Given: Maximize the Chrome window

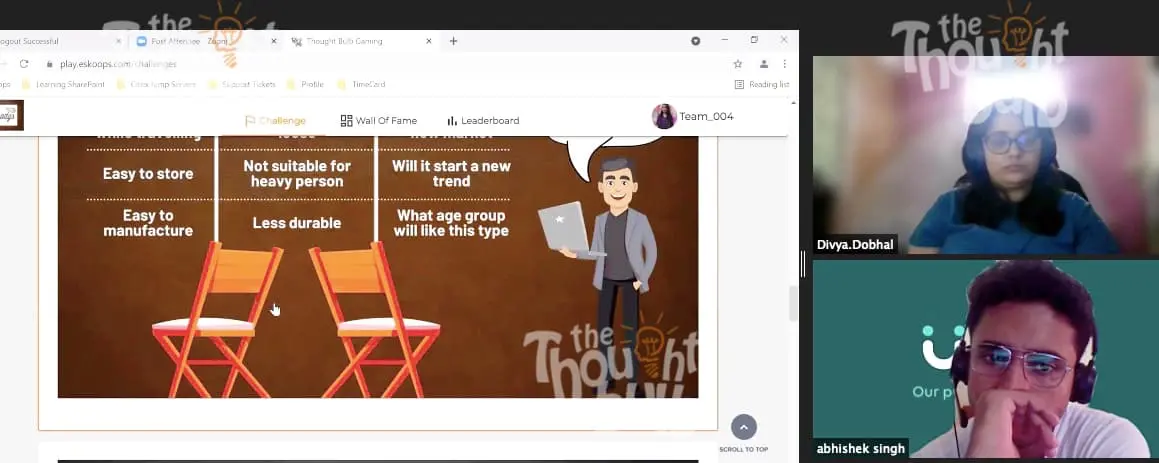Looking at the screenshot, I should (x=754, y=40).
